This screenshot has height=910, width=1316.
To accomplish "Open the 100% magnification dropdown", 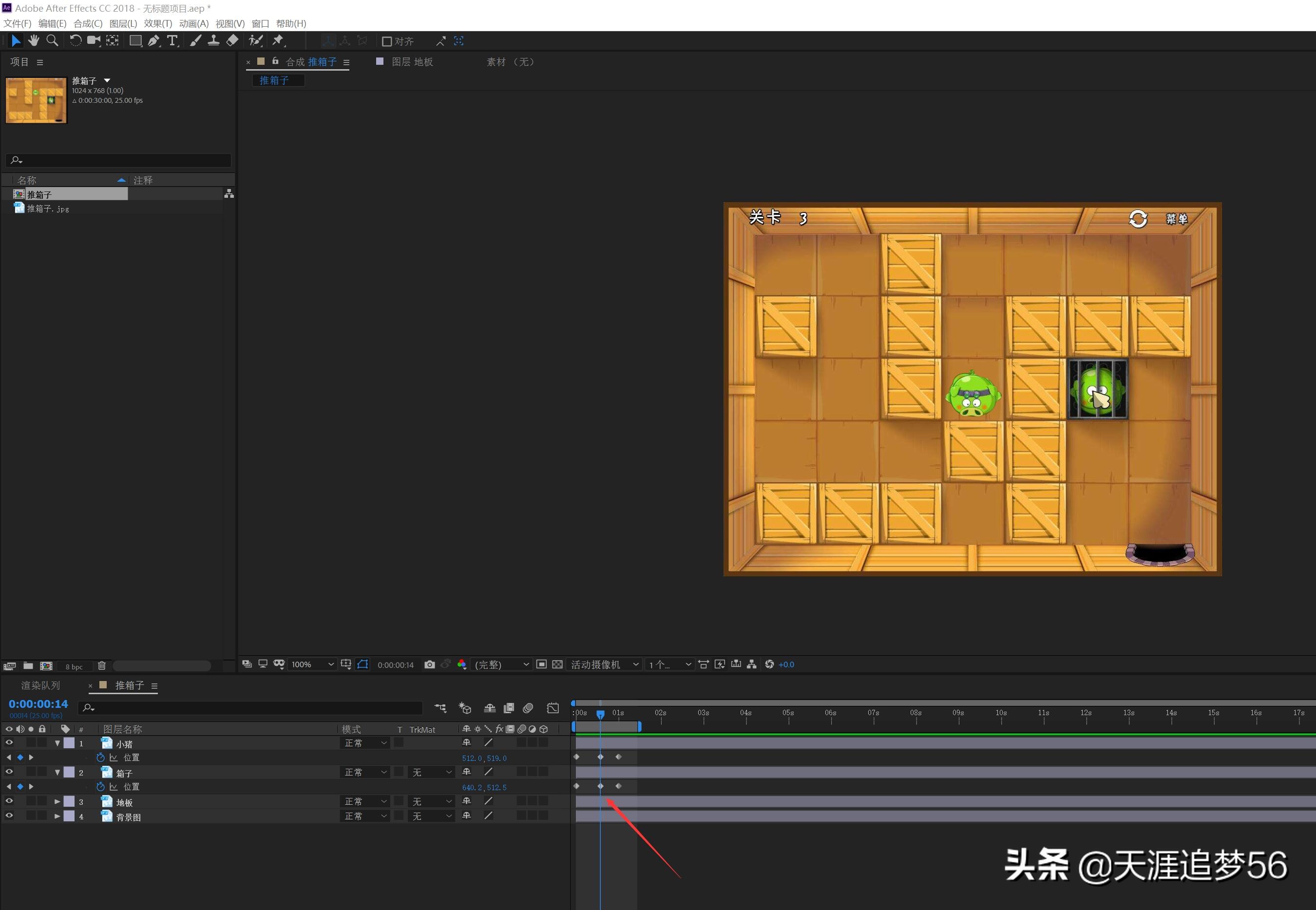I will point(312,664).
